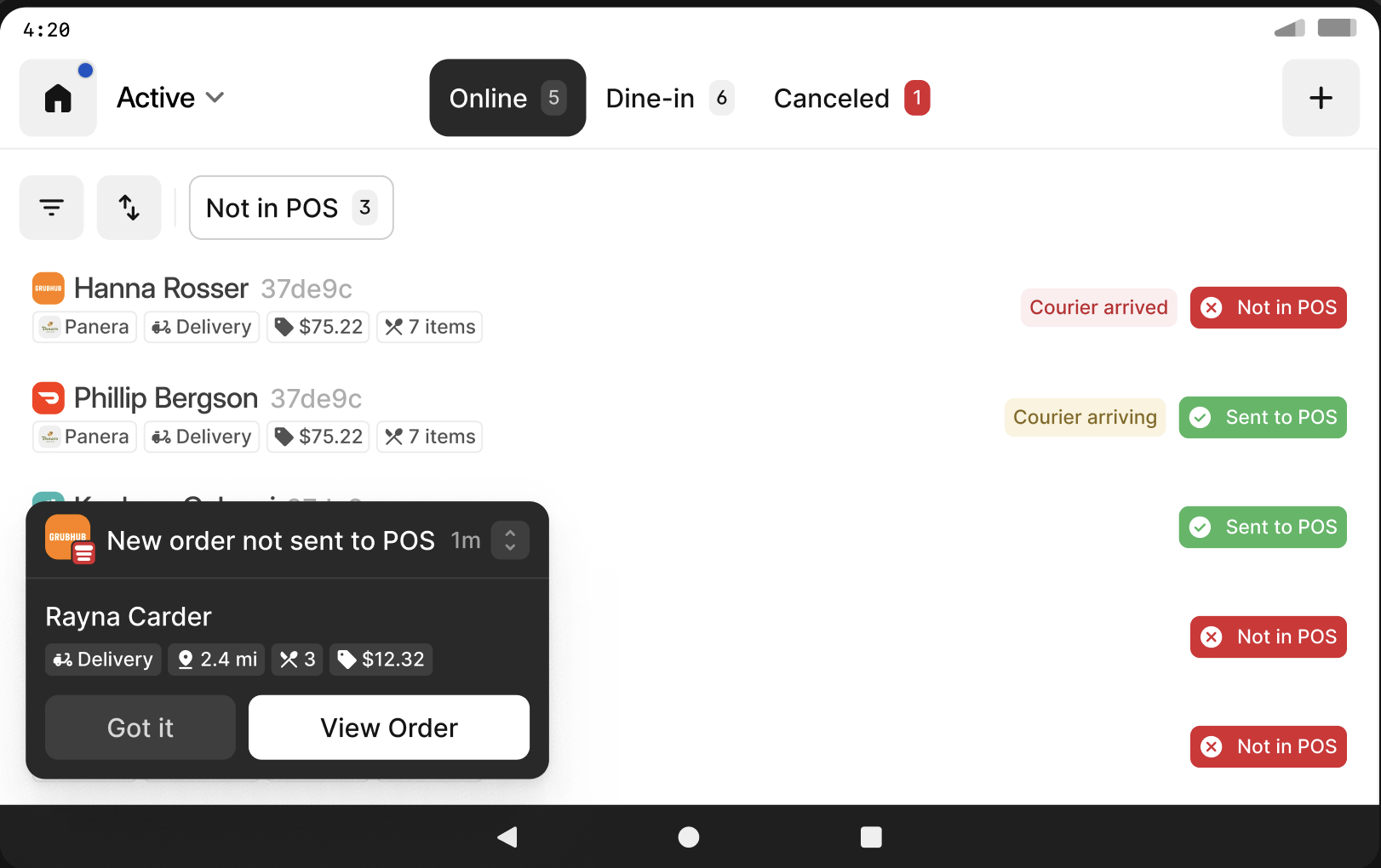The width and height of the screenshot is (1381, 868).
Task: Click Delivery tag in Rayna Carder notification
Action: pyautogui.click(x=103, y=660)
